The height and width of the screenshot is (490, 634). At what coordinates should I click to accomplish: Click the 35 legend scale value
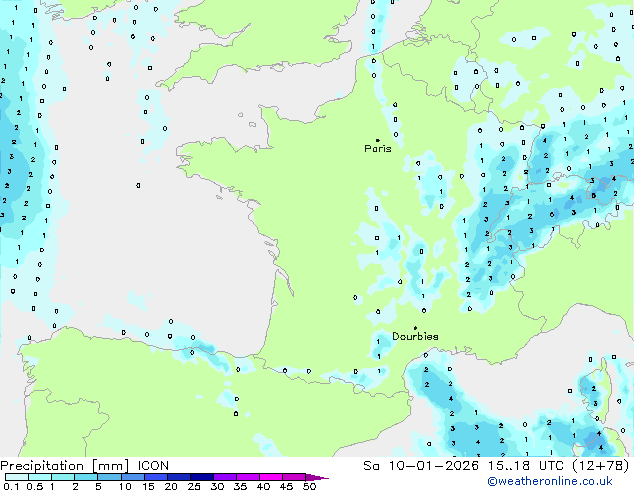pos(240,486)
